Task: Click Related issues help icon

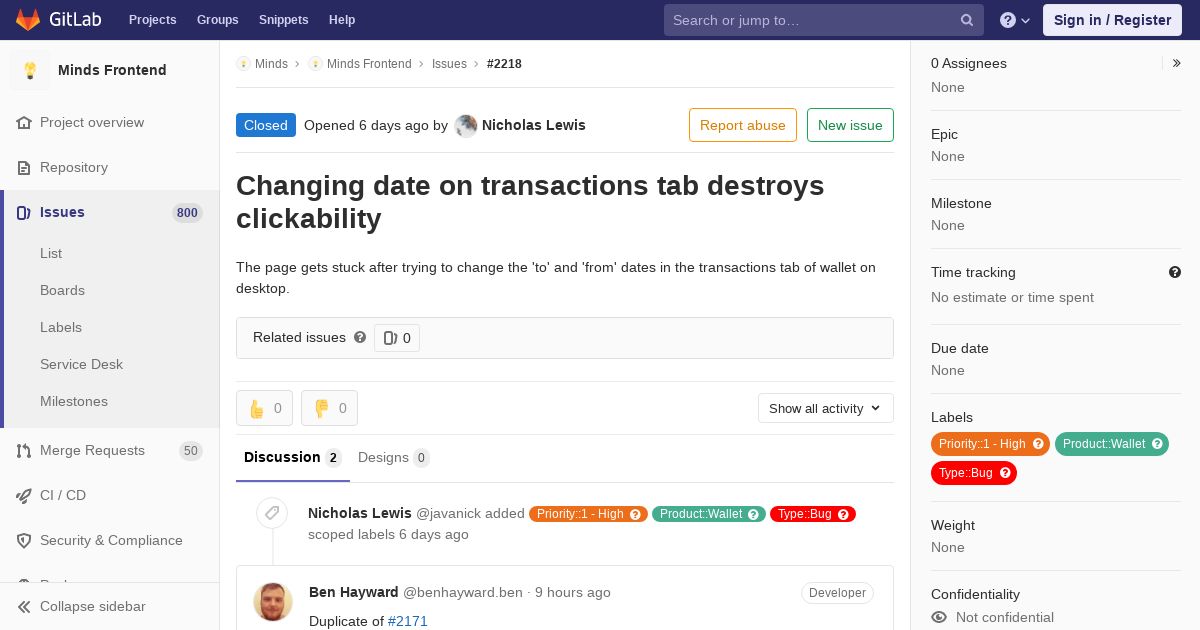Action: 360,337
